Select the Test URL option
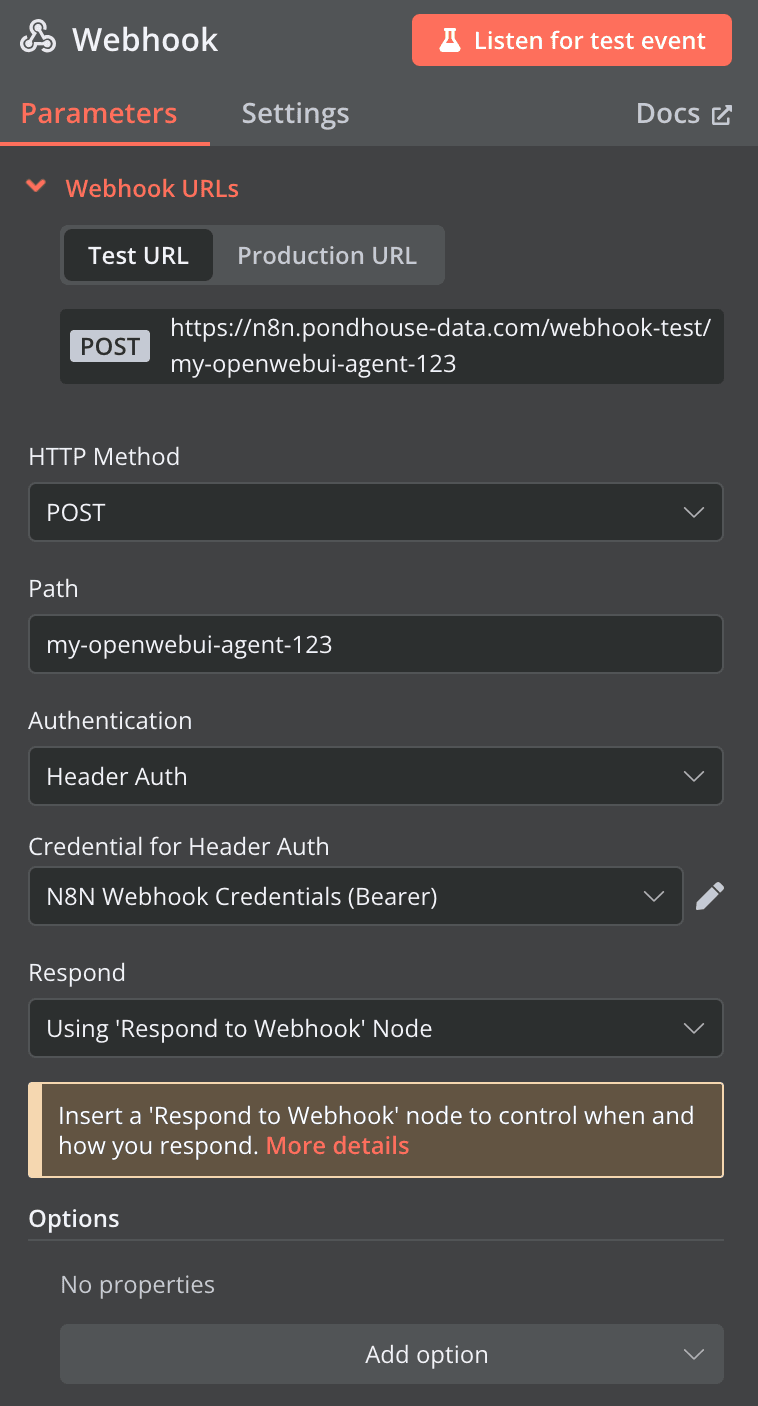This screenshot has height=1406, width=758. point(138,255)
